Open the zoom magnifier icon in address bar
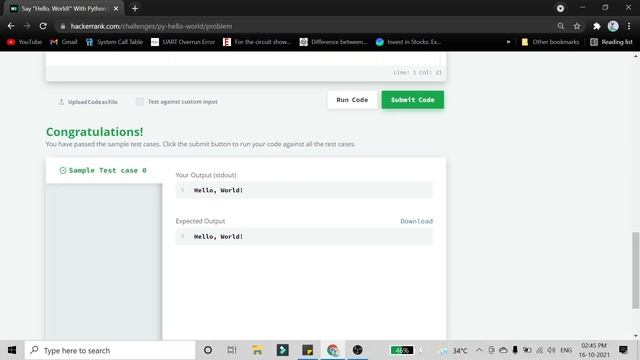 [x=561, y=26]
